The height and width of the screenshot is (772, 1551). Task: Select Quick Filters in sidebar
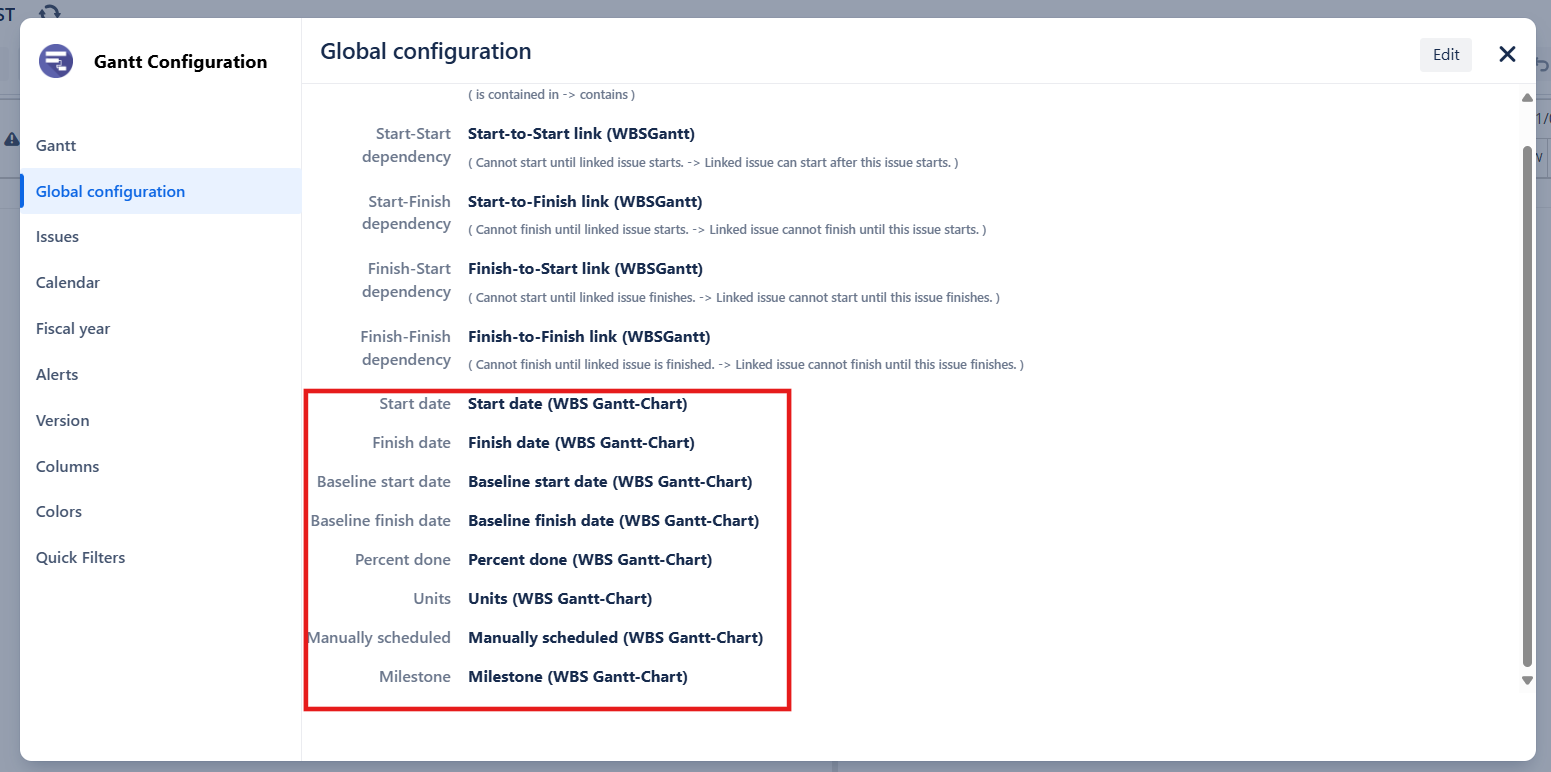pyautogui.click(x=80, y=558)
